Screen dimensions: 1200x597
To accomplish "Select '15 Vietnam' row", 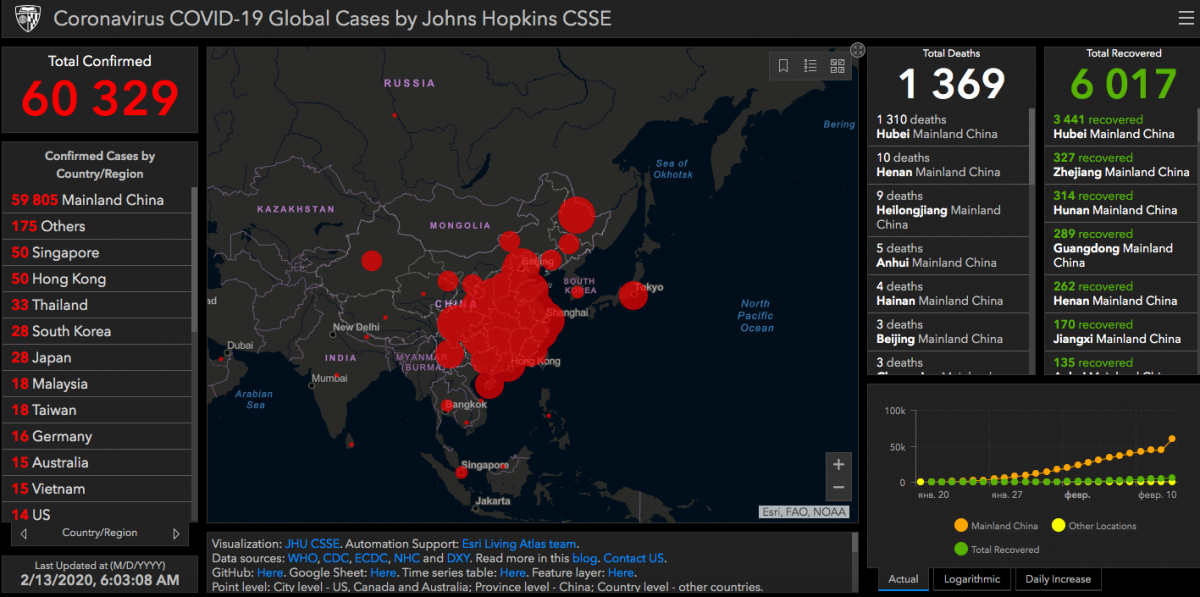I will point(98,489).
